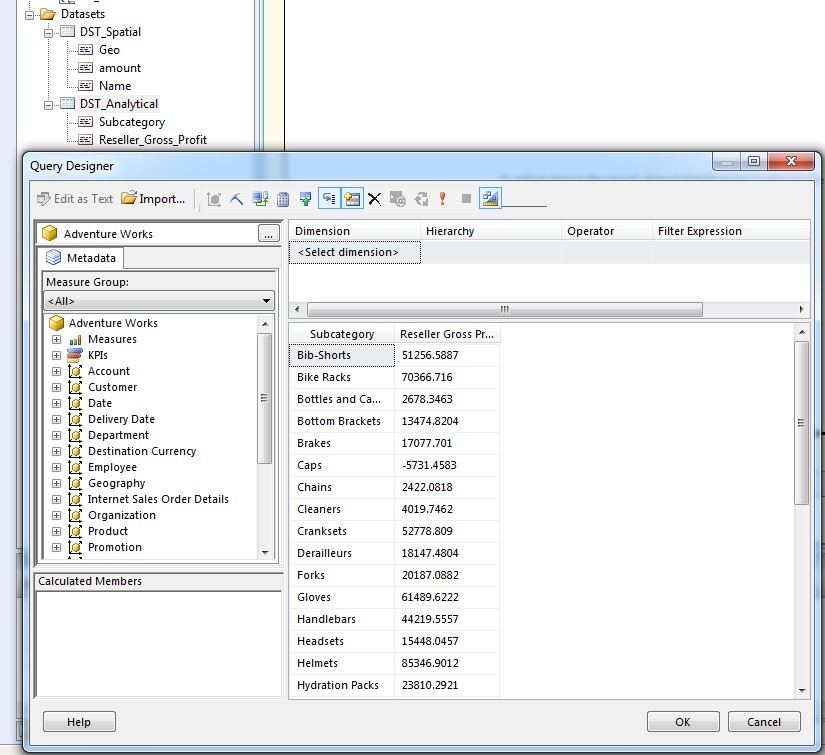Collapse the Datasets folder in Report Data

coord(29,15)
